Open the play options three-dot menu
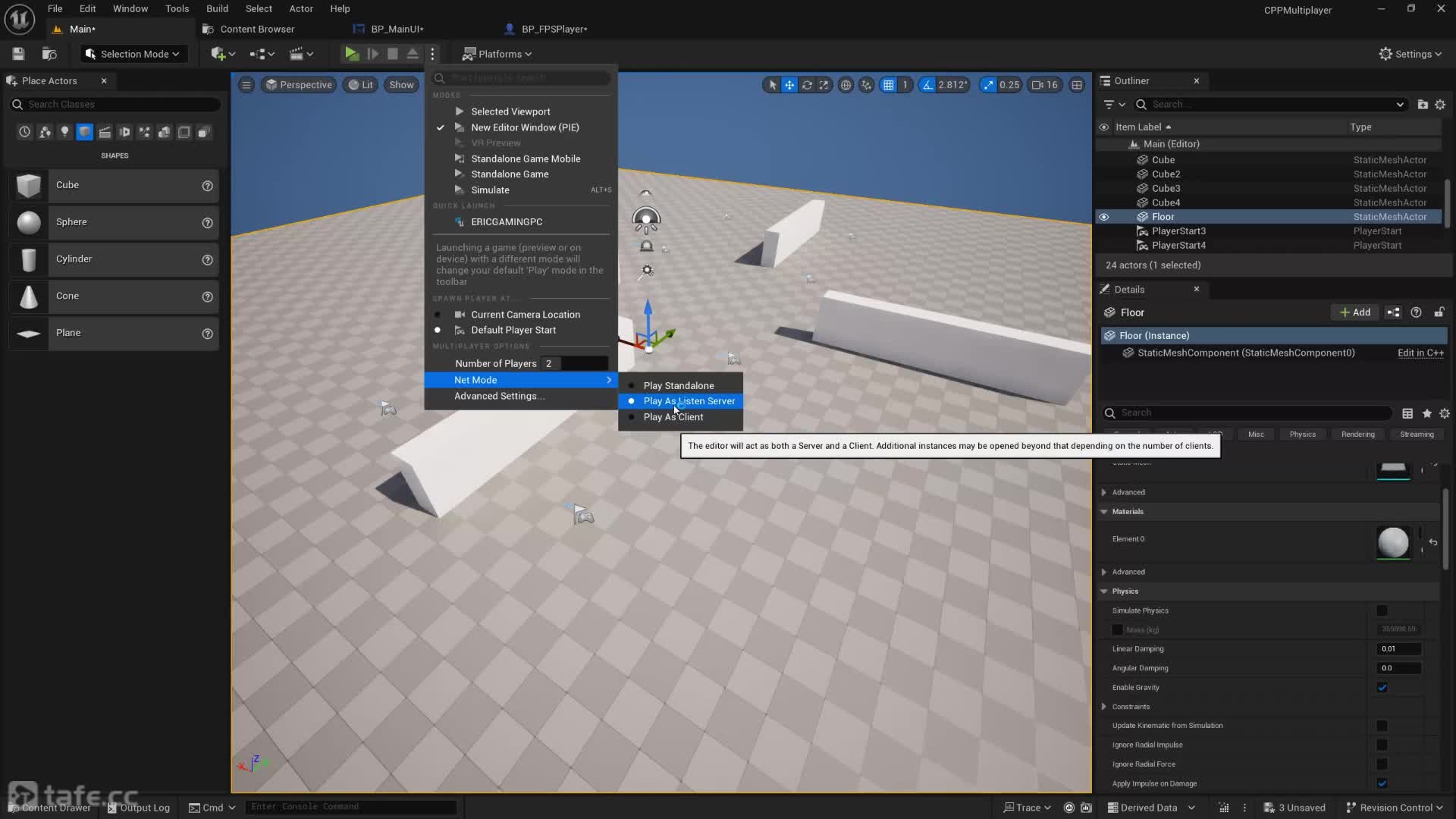The image size is (1456, 819). (432, 54)
